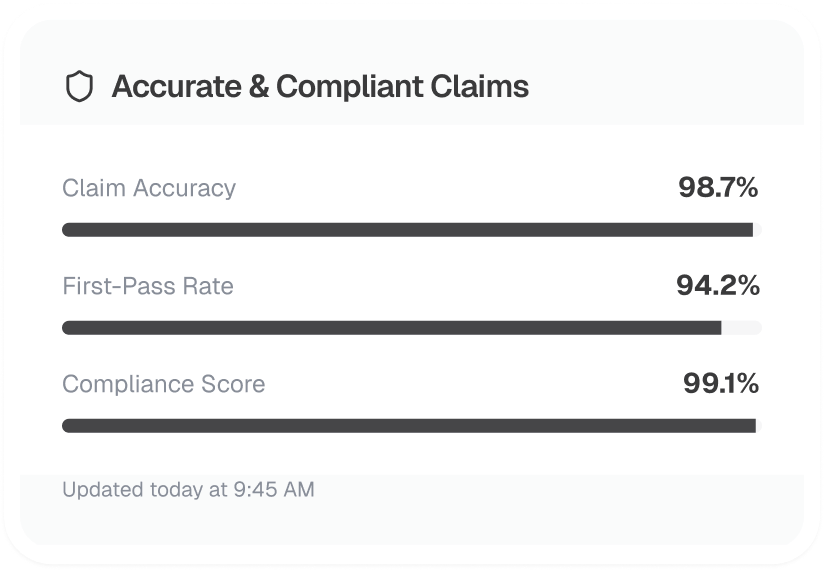Click the Claim Accuracy label
Screen dimensions: 824x570
click(149, 188)
